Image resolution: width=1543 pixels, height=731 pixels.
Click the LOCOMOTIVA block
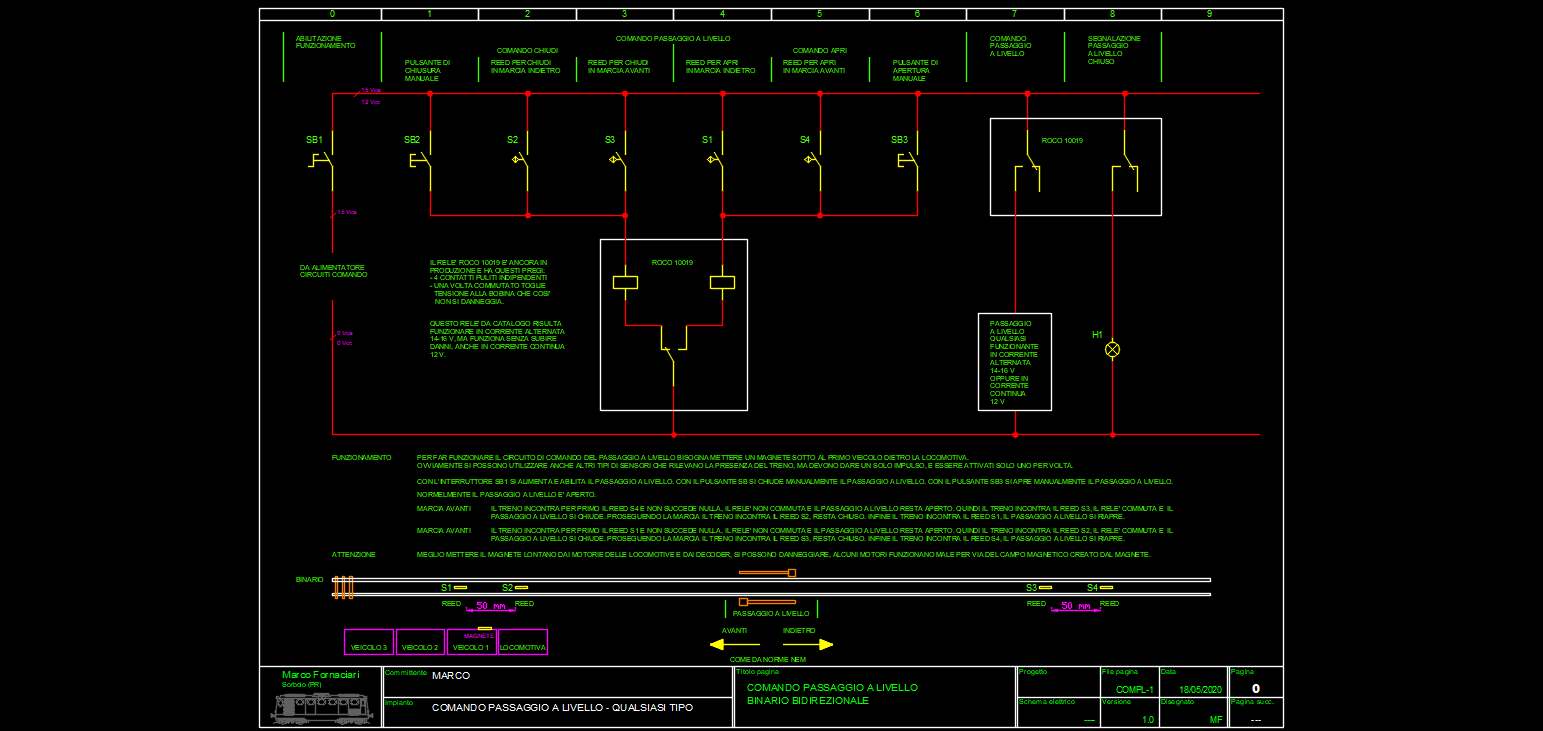[524, 644]
